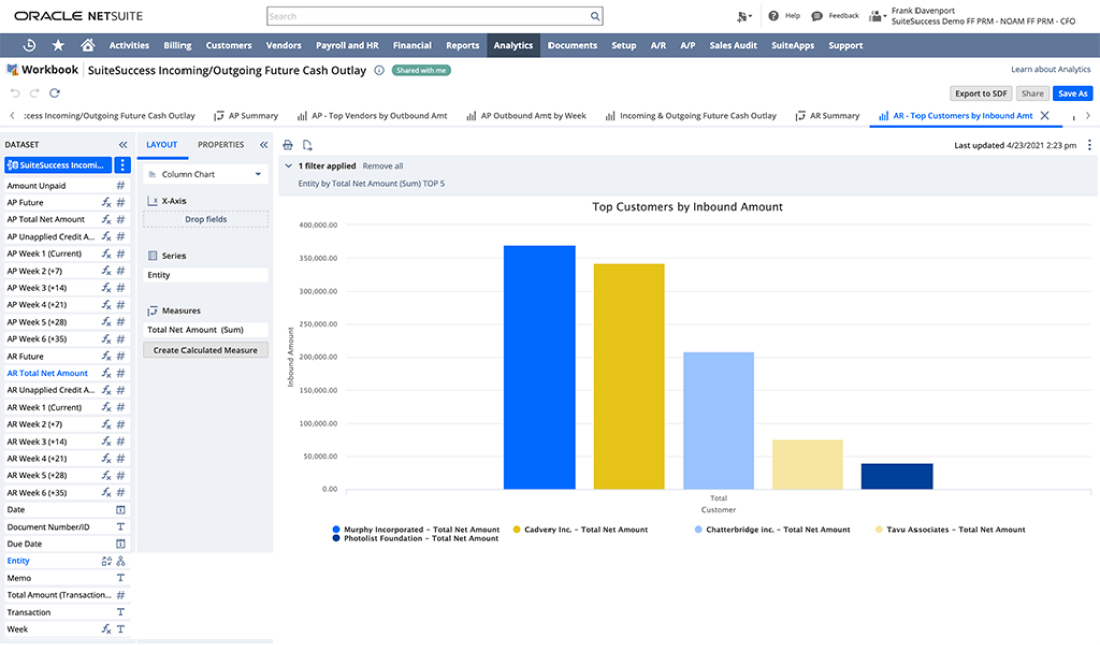Open the workbook info icon
This screenshot has height=645, width=1100.
[379, 70]
